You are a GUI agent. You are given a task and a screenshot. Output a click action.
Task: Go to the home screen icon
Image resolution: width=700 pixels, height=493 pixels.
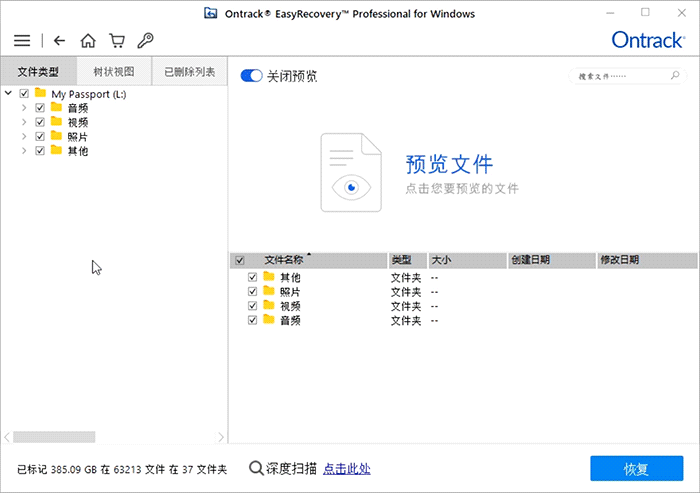click(88, 41)
